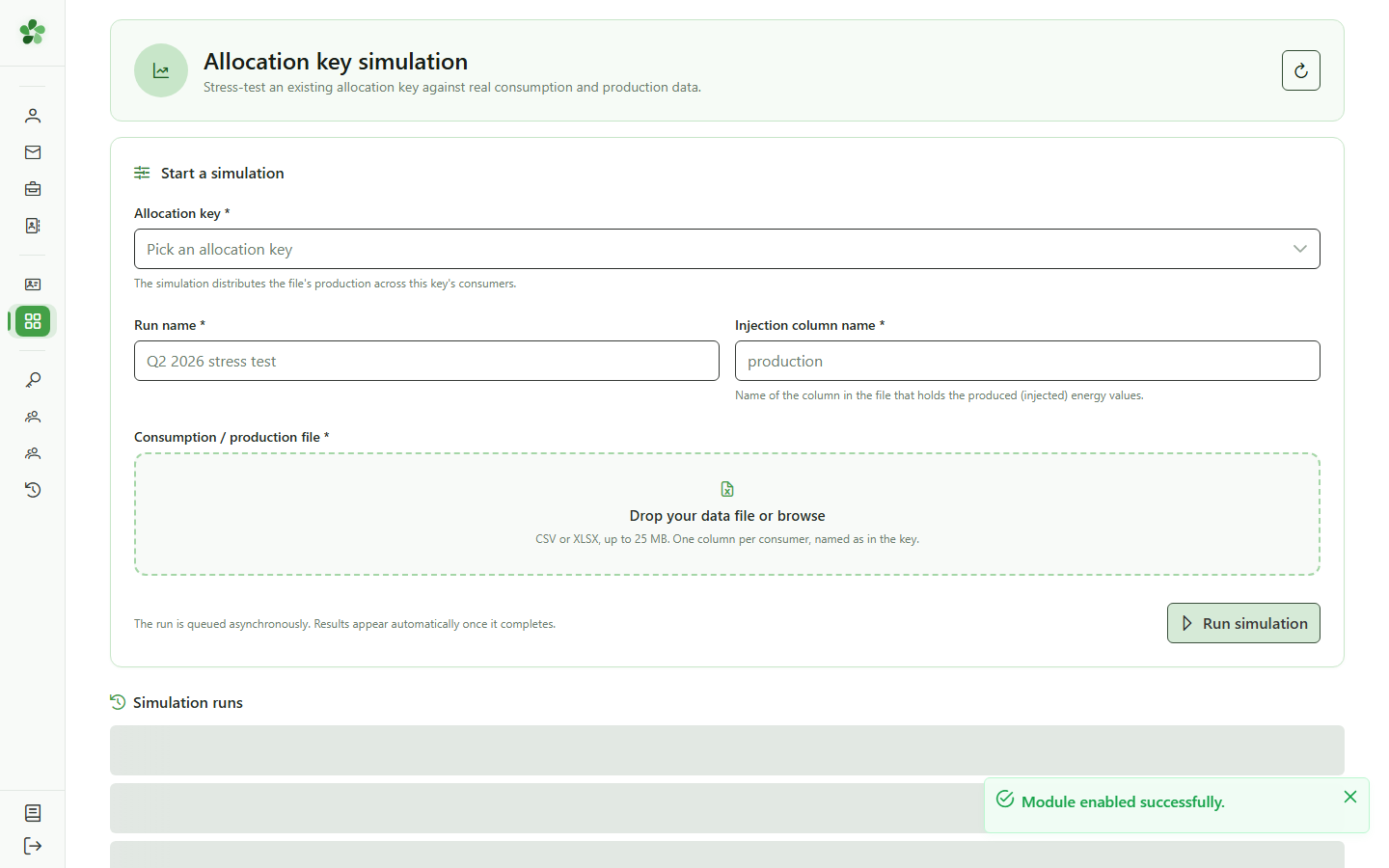Click the Simulation runs section title

188,703
